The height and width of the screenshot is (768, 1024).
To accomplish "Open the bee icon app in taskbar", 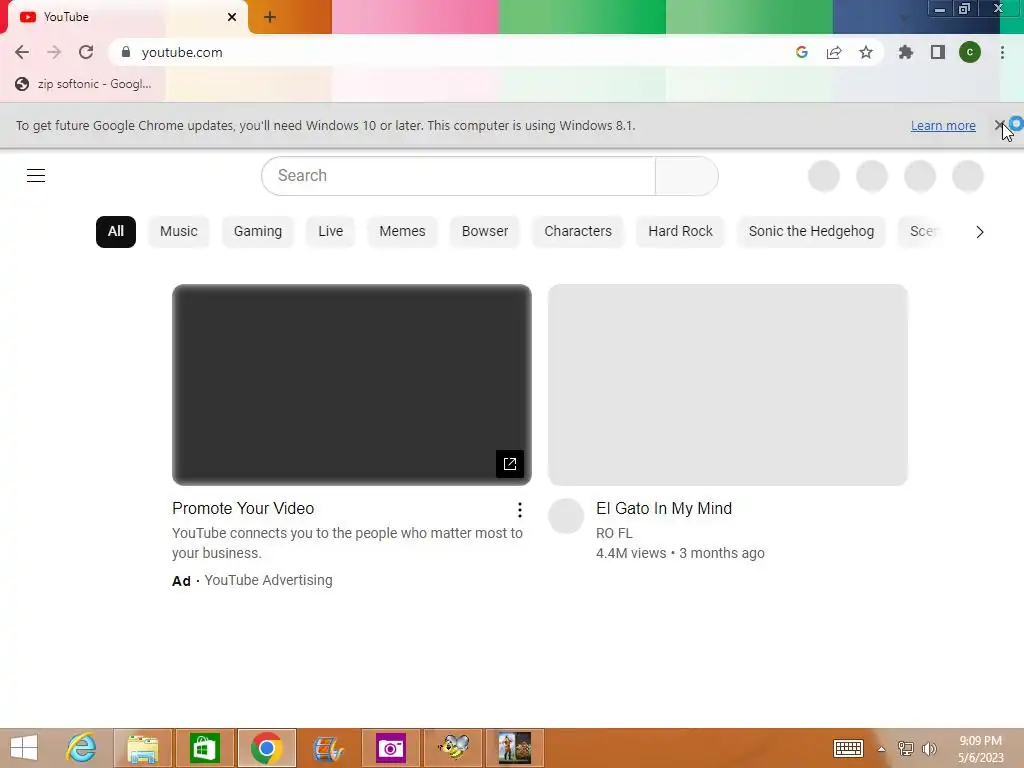I will (453, 748).
